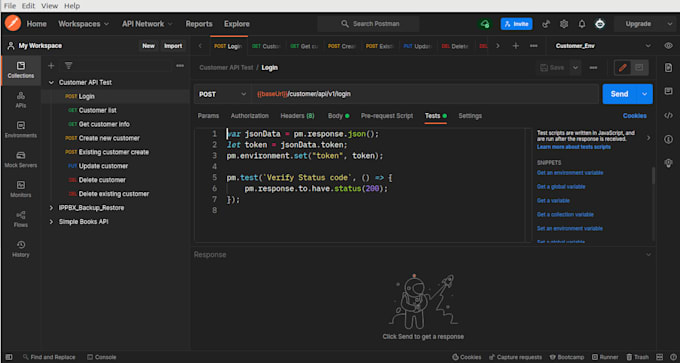Click the user avatar icon

(x=600, y=24)
